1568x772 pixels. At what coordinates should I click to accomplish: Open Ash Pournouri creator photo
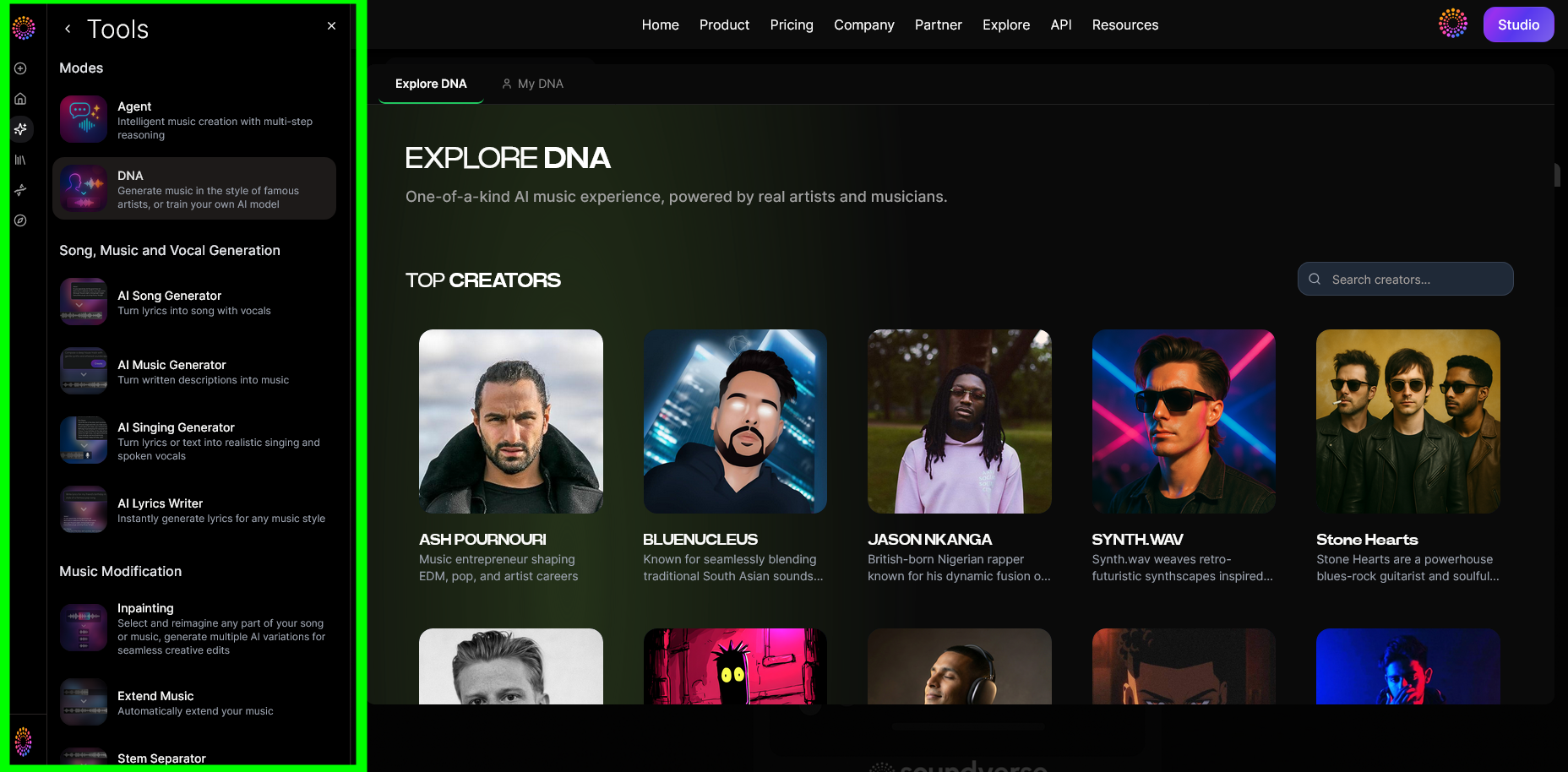(x=511, y=421)
